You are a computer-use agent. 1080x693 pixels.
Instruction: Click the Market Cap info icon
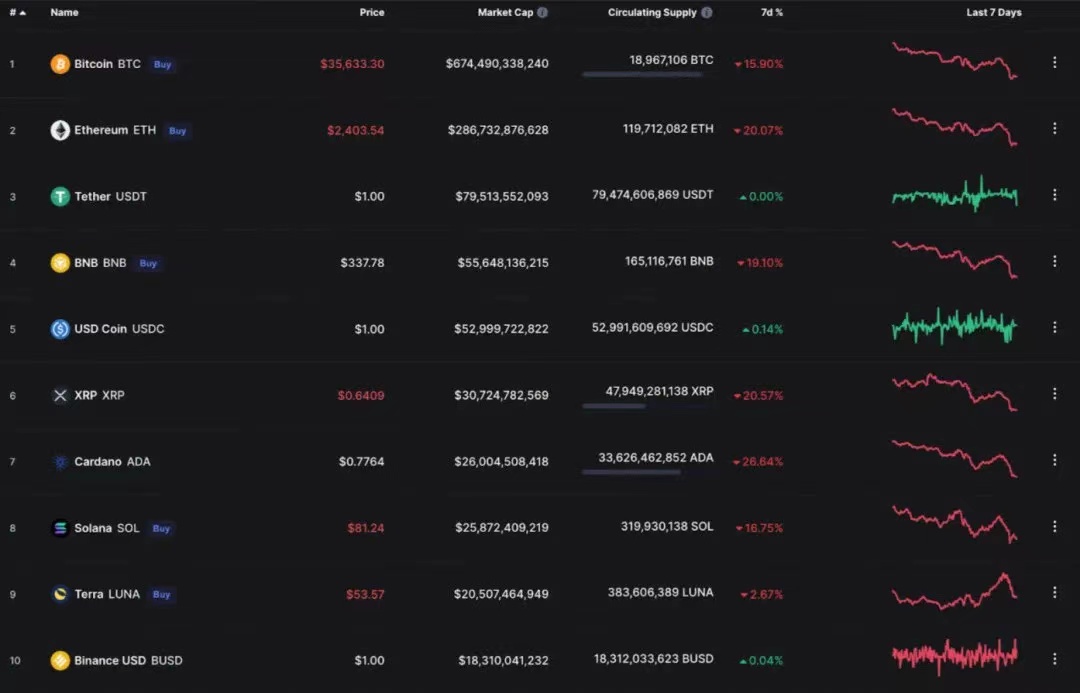click(543, 12)
